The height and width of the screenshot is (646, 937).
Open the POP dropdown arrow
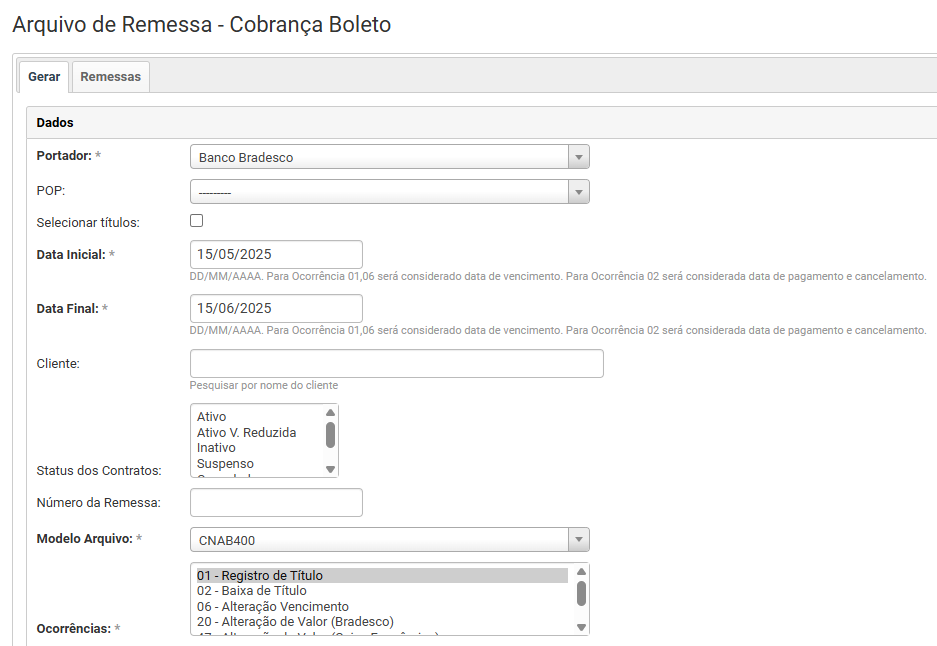[578, 190]
